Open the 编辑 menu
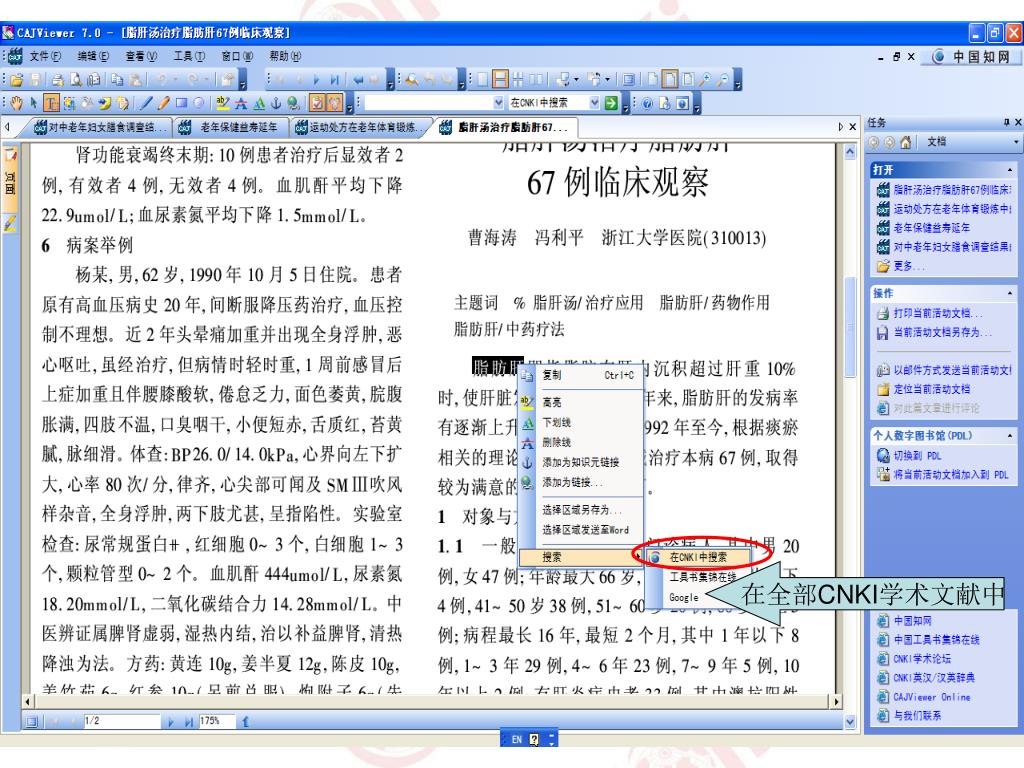The width and height of the screenshot is (1024, 768). [93, 56]
